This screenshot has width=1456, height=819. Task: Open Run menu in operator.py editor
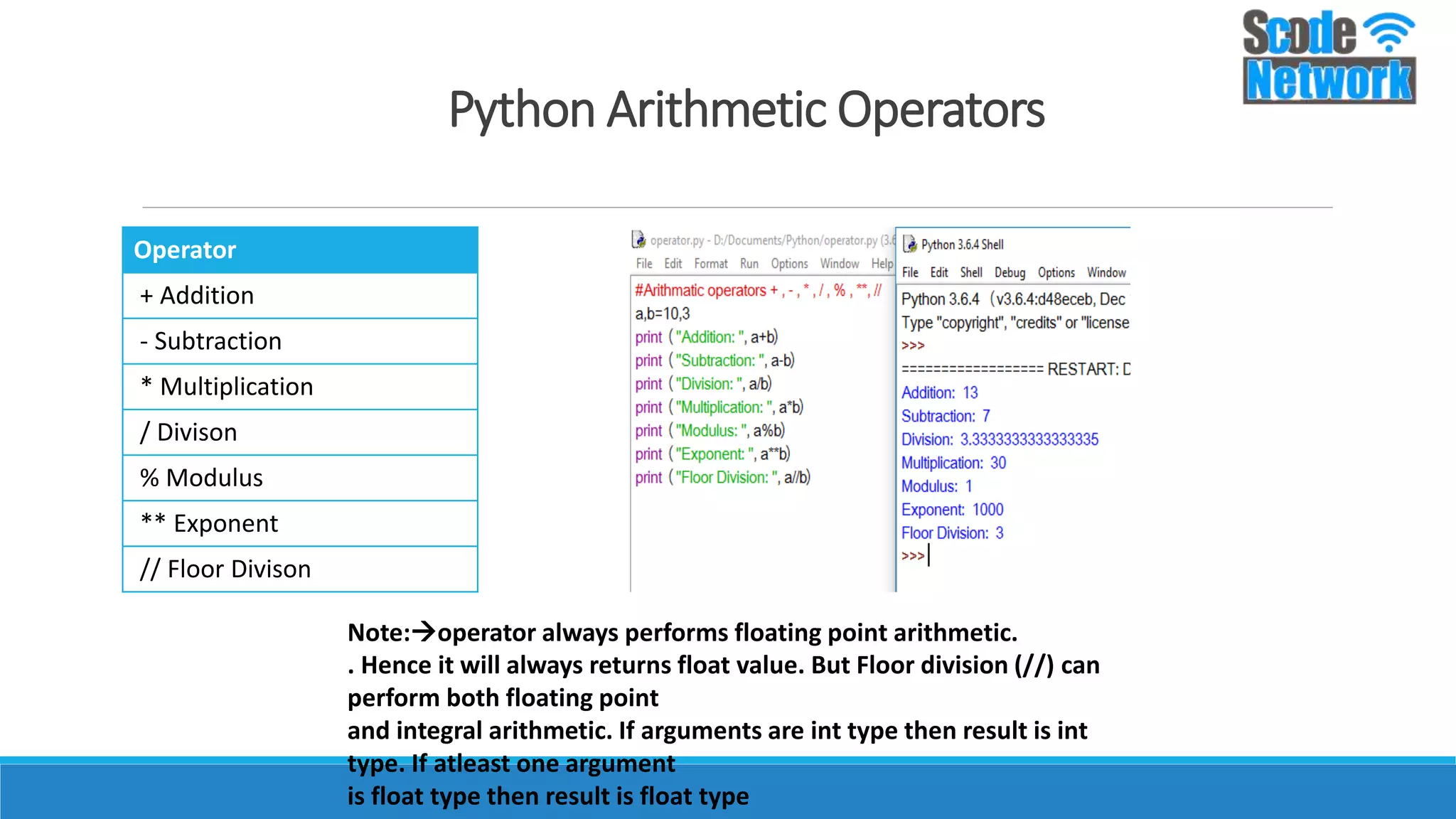click(x=749, y=264)
